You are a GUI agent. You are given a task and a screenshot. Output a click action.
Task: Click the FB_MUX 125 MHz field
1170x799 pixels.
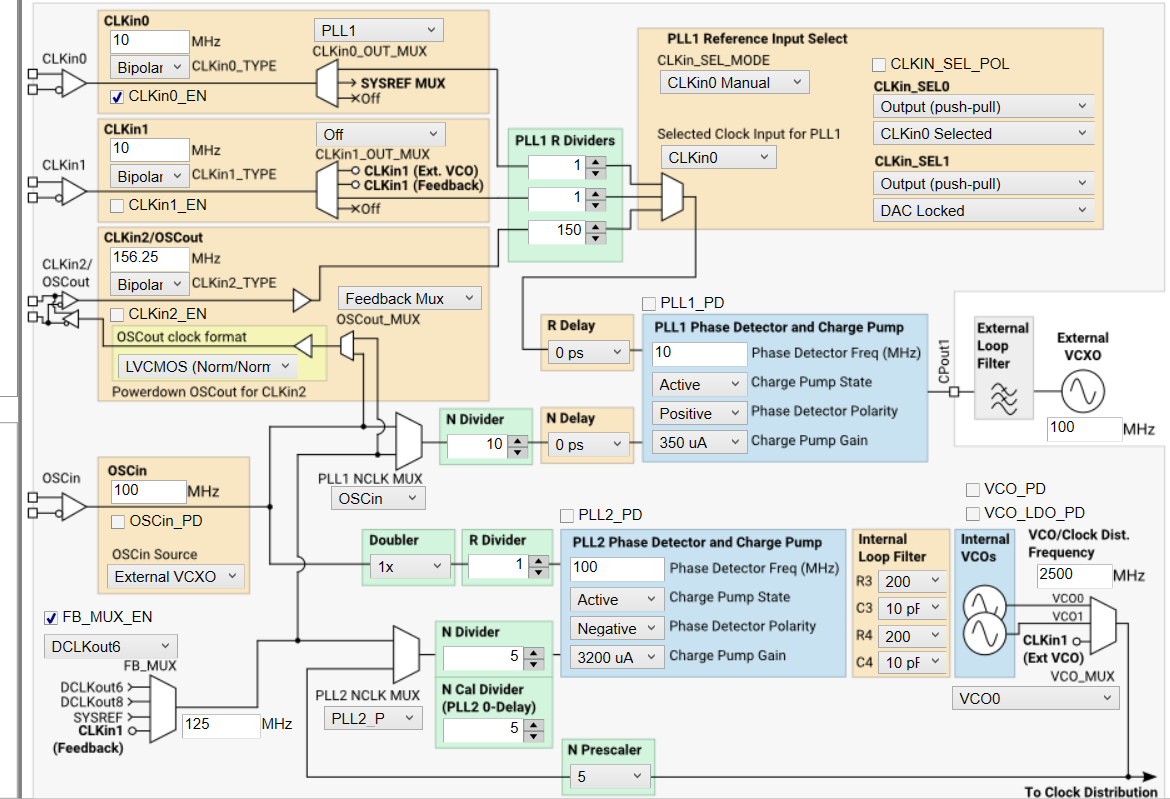pos(221,725)
